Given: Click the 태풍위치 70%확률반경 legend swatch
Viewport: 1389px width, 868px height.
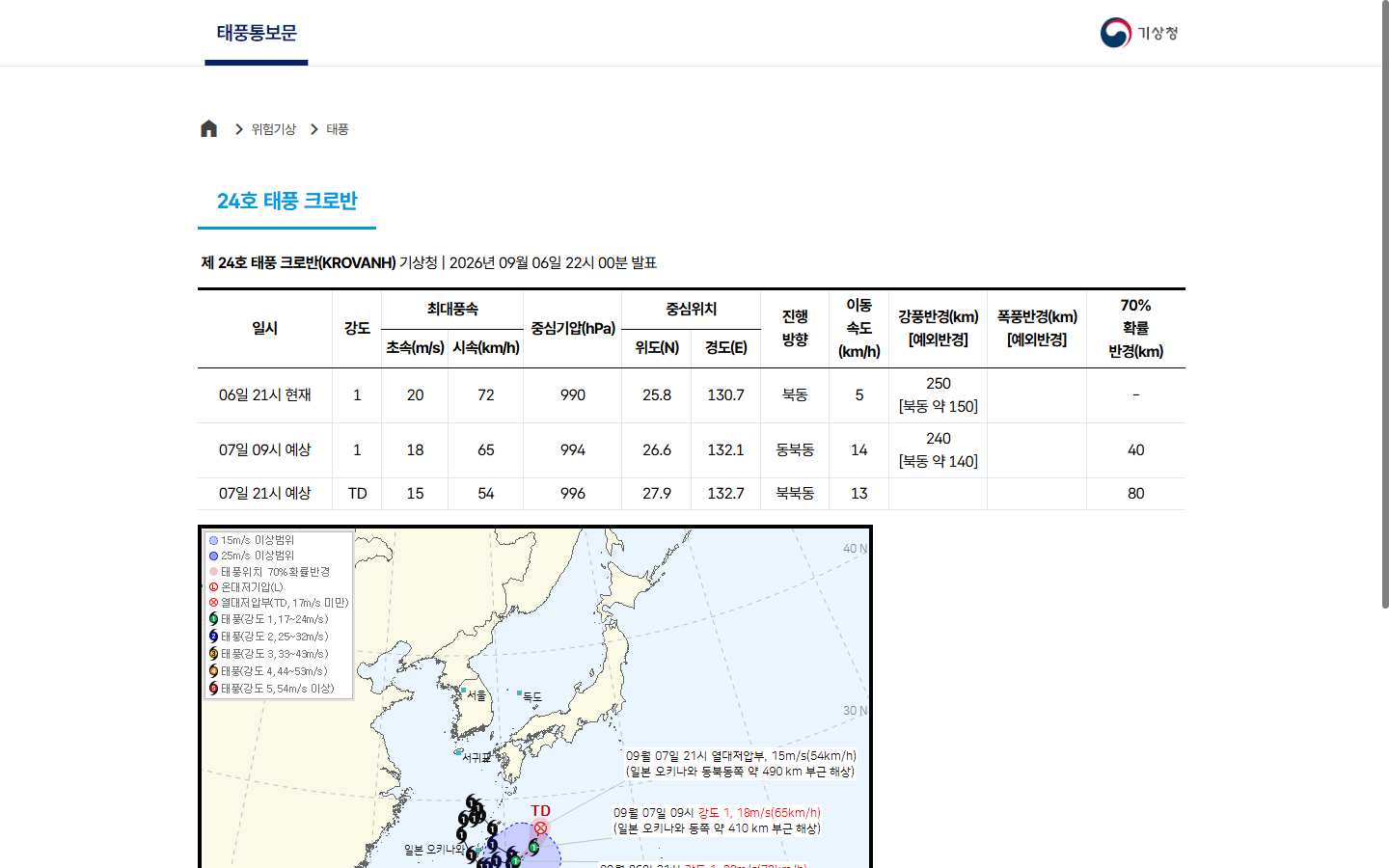Looking at the screenshot, I should pyautogui.click(x=214, y=572).
